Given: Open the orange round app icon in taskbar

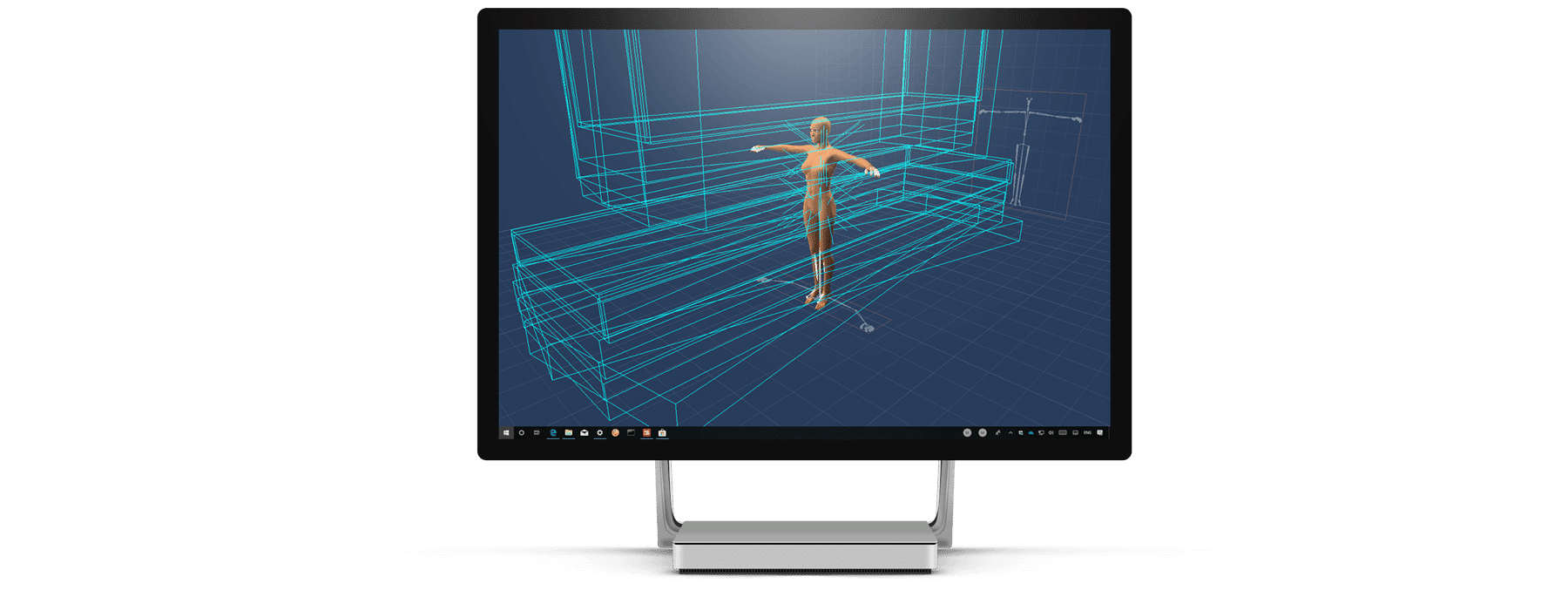Looking at the screenshot, I should pos(616,432).
